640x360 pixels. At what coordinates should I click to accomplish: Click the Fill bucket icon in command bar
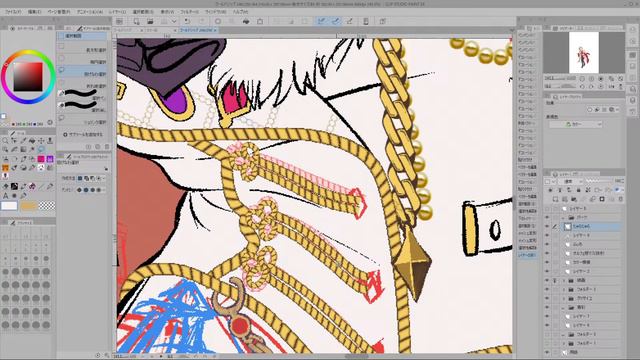[246, 21]
